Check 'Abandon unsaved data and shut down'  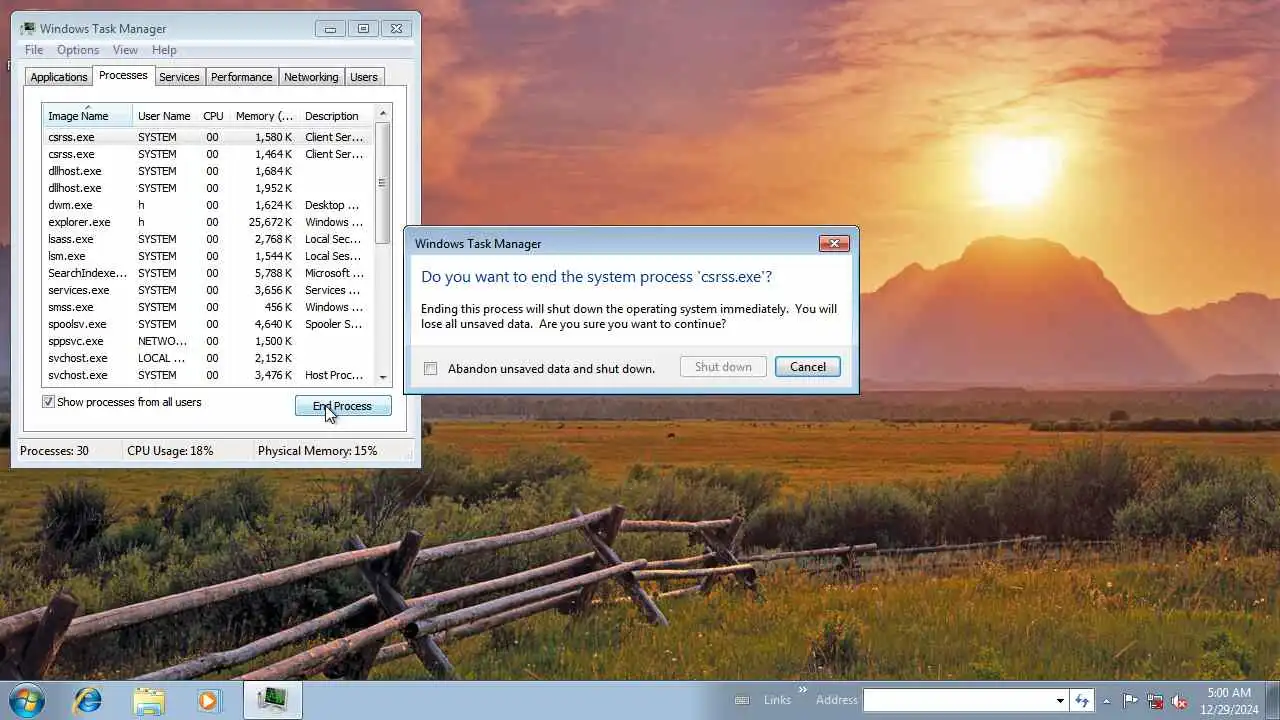point(431,368)
